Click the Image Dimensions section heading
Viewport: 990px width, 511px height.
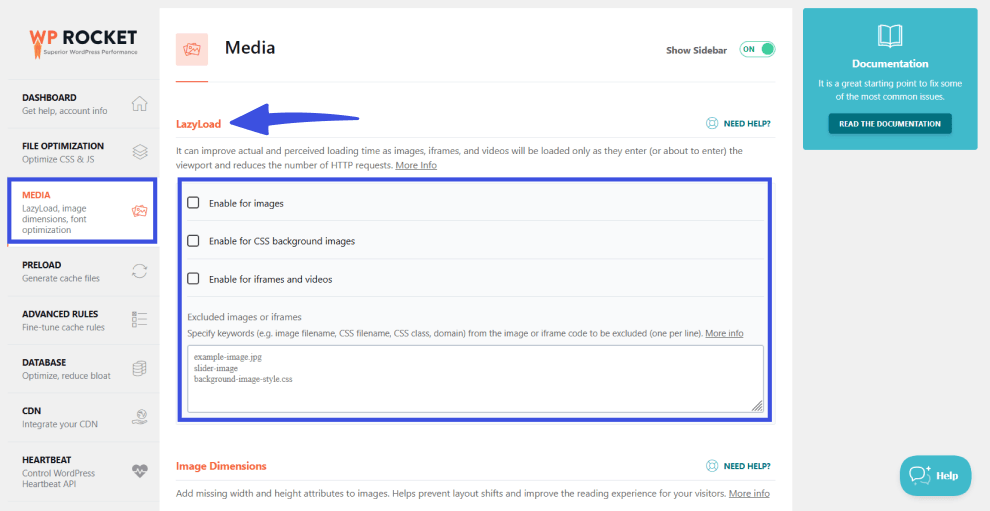tap(221, 466)
